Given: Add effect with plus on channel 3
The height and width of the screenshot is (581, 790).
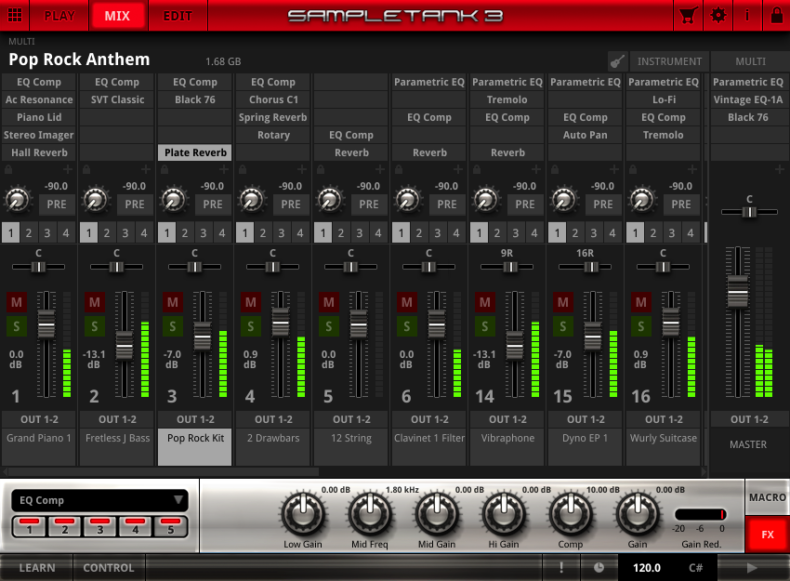Looking at the screenshot, I should (224, 169).
